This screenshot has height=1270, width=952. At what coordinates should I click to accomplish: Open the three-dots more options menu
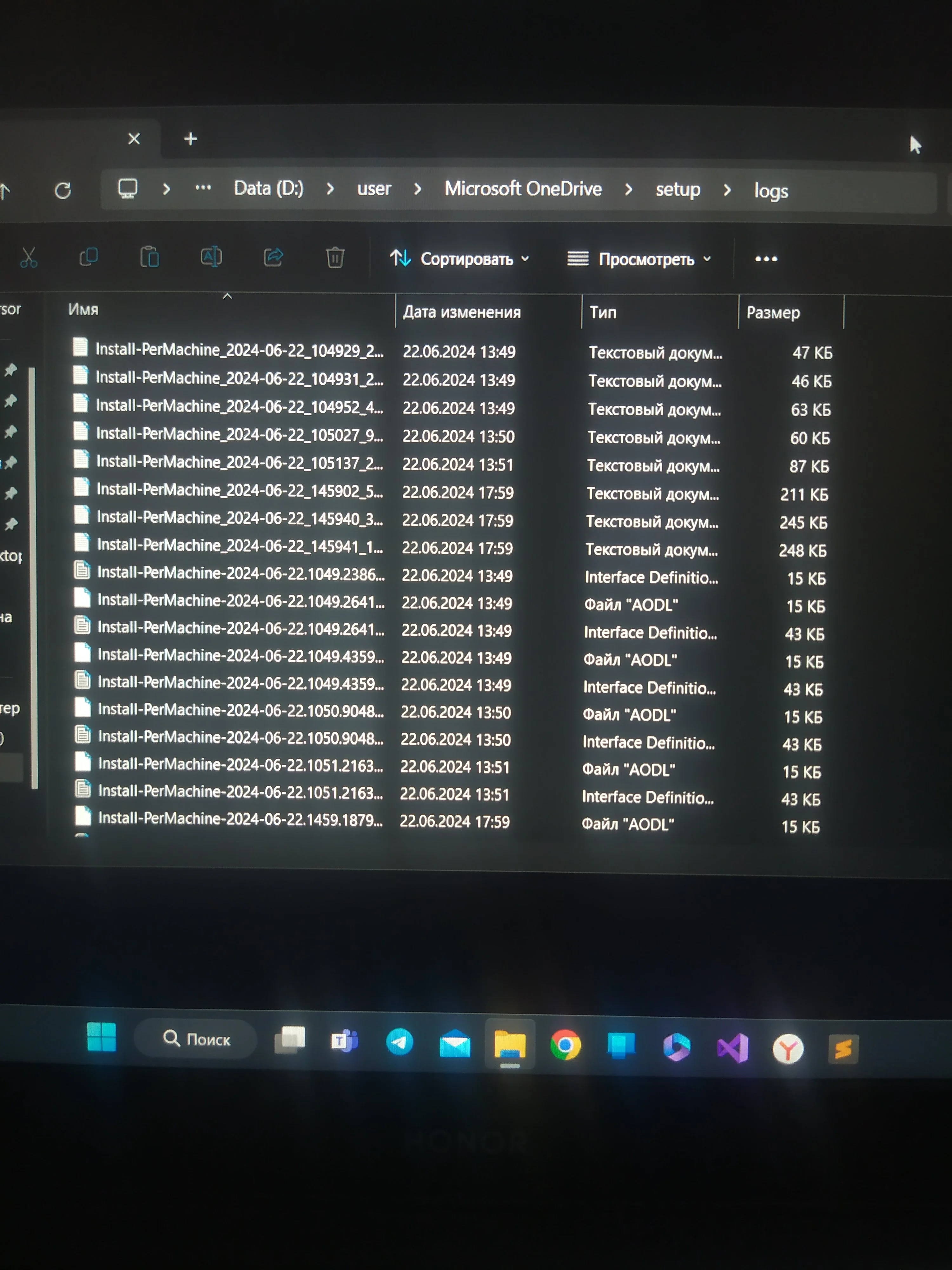766,259
